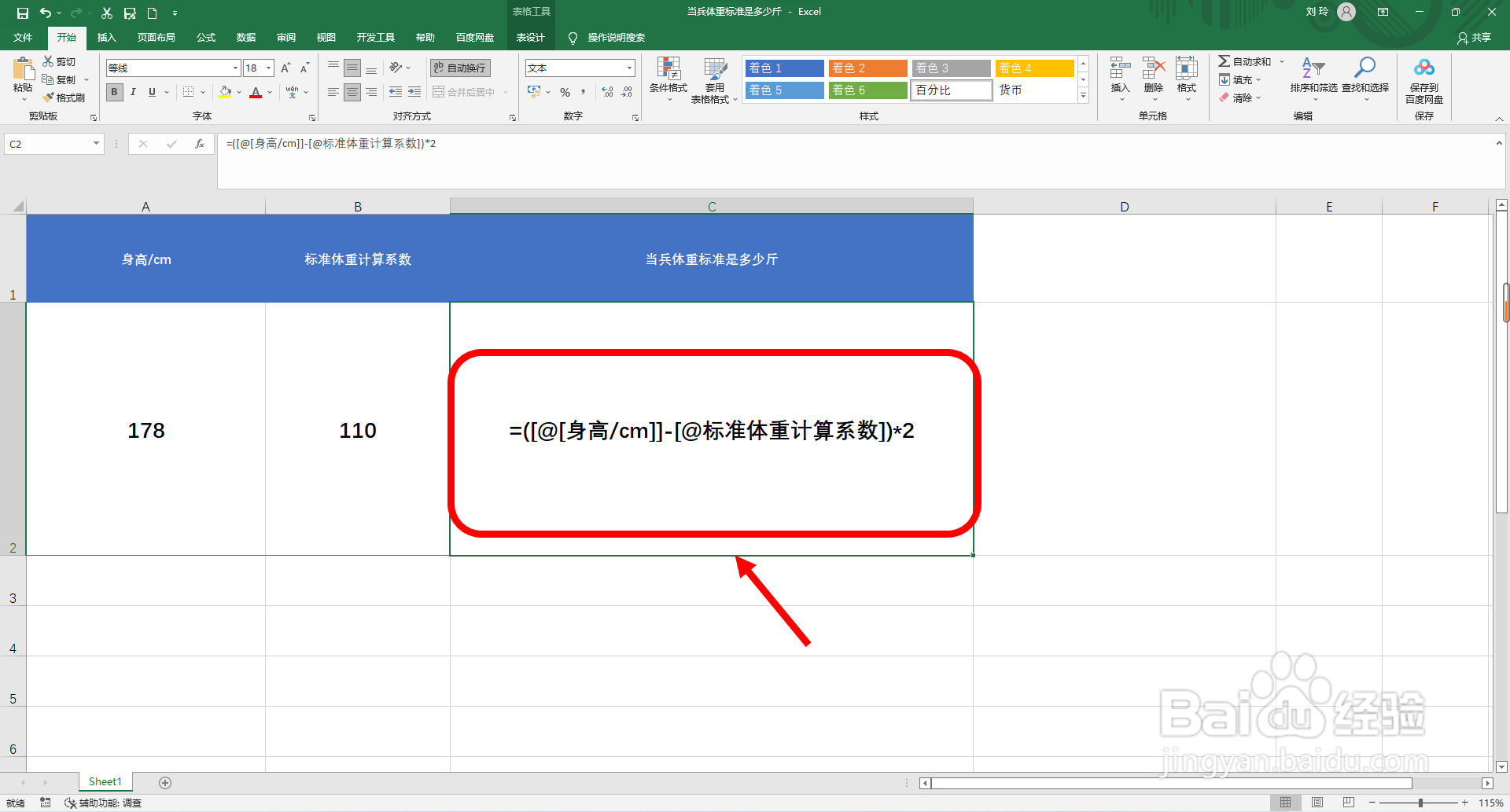Image resolution: width=1510 pixels, height=812 pixels.
Task: Toggle Italic formatting
Action: point(133,92)
